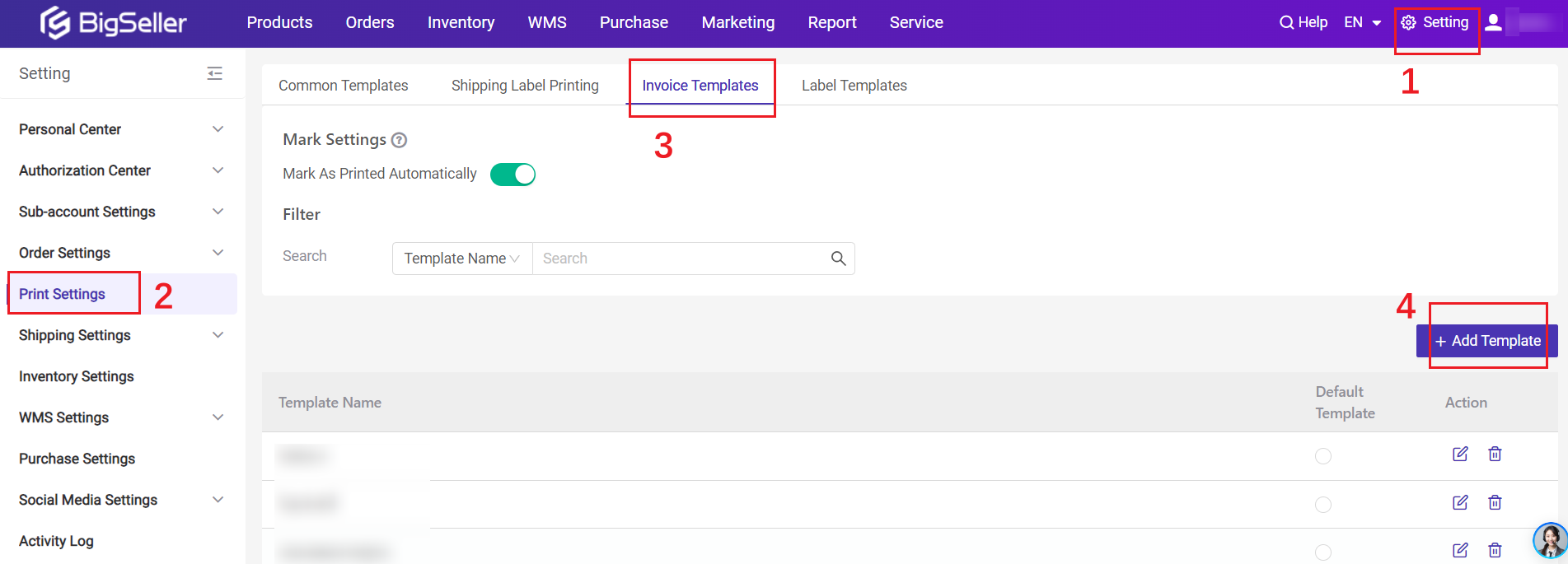Set third template row as default
Viewport: 1568px width, 564px height.
(x=1323, y=552)
